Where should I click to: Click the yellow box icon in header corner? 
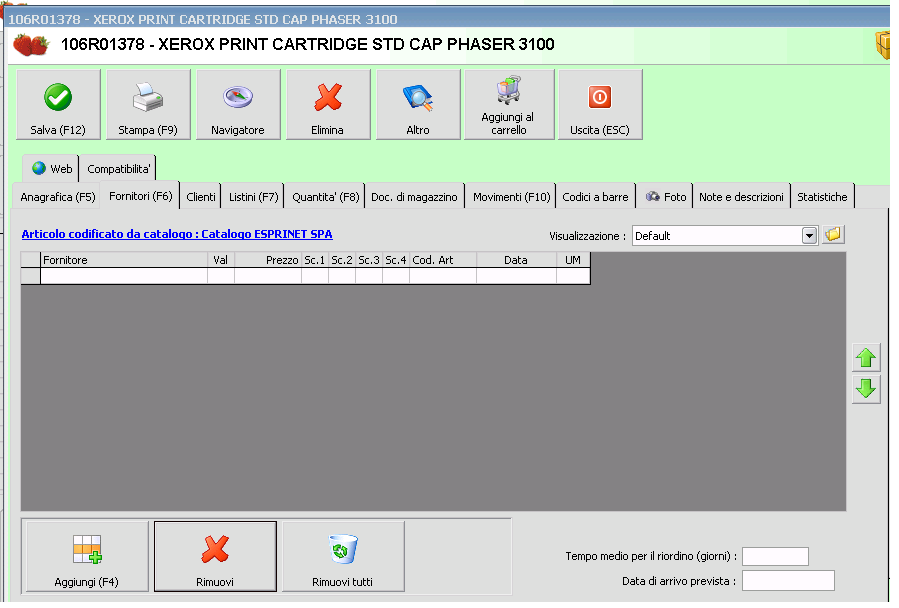(x=883, y=46)
